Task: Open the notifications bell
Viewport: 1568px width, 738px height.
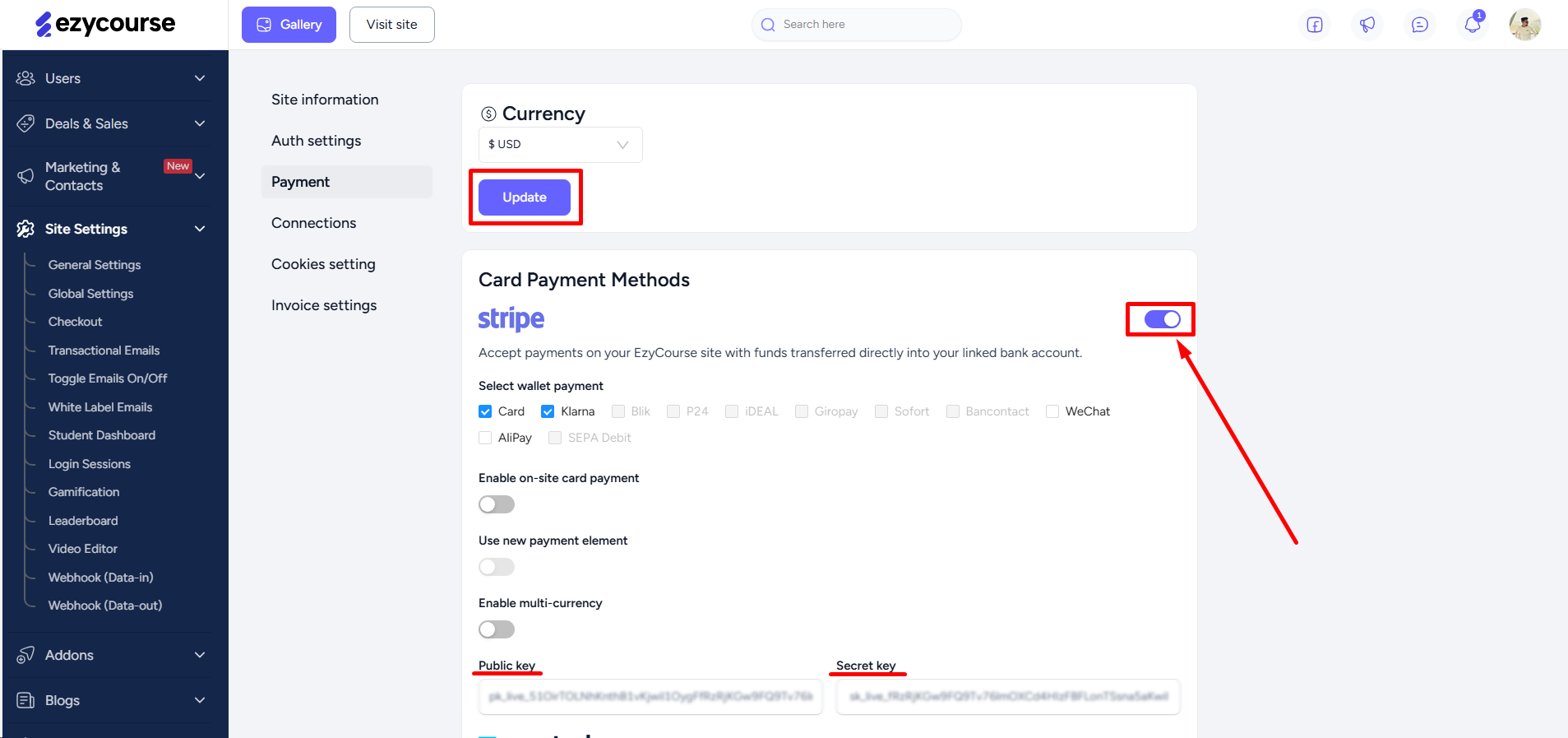Action: [x=1473, y=25]
